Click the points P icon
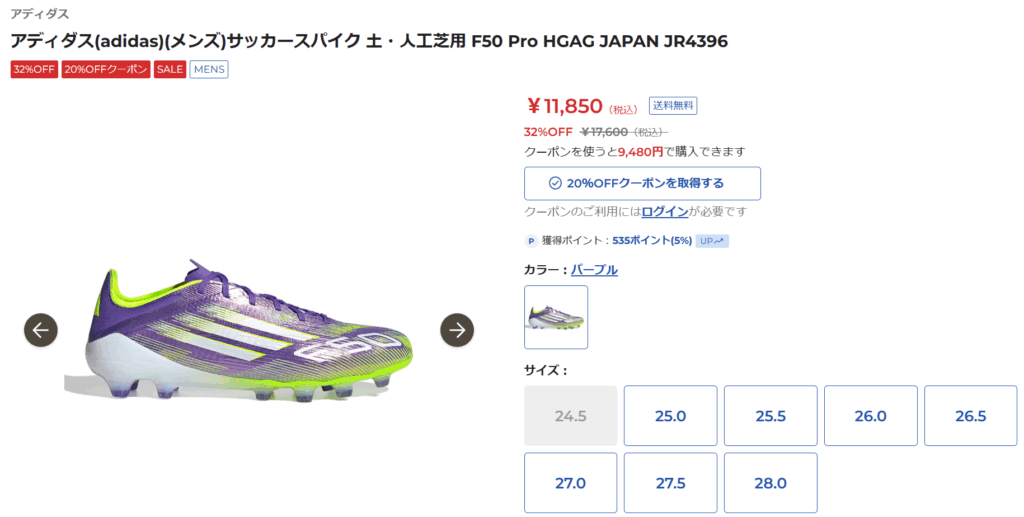 [531, 241]
